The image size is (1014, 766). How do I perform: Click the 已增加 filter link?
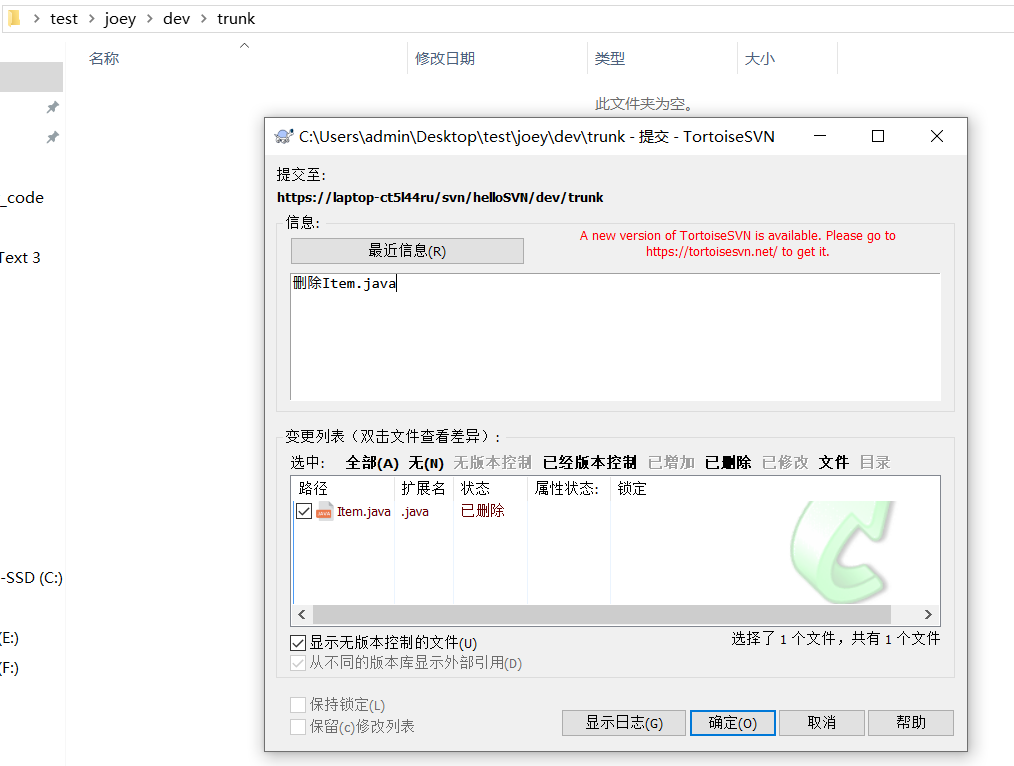point(671,463)
